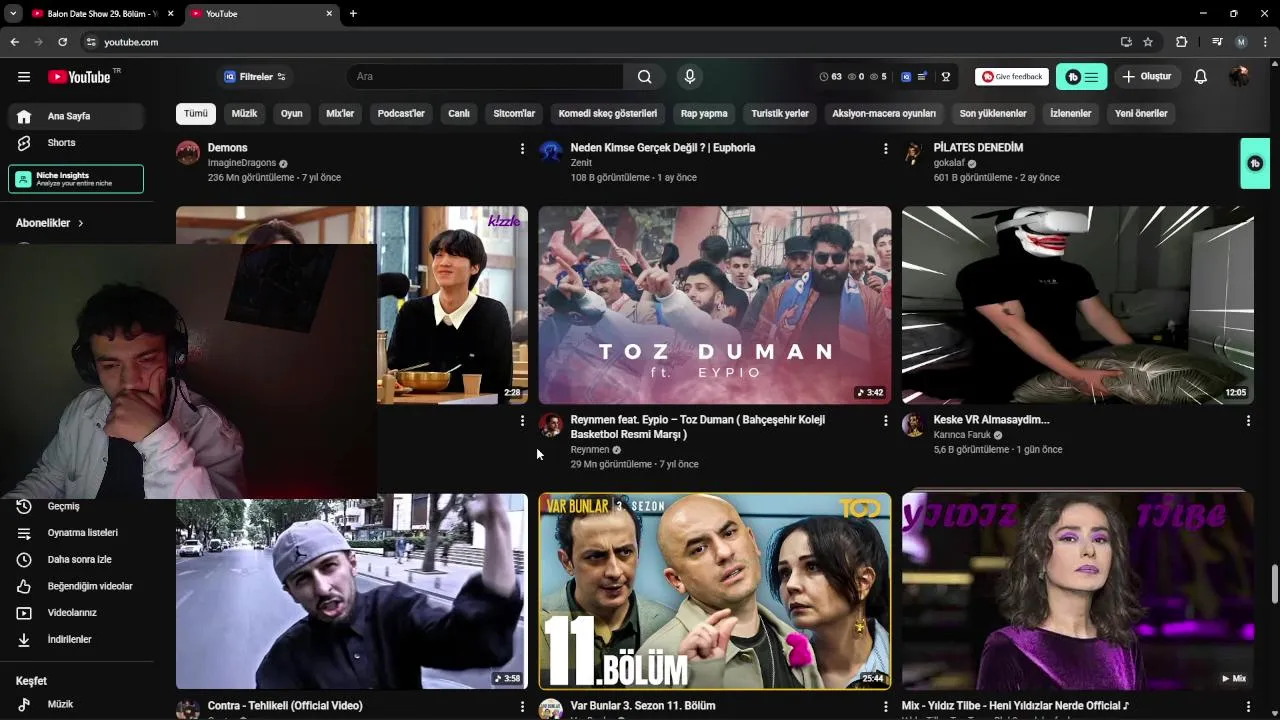This screenshot has height=720, width=1280.
Task: Open the Chrome extensions puzzle icon
Action: coord(1181,42)
